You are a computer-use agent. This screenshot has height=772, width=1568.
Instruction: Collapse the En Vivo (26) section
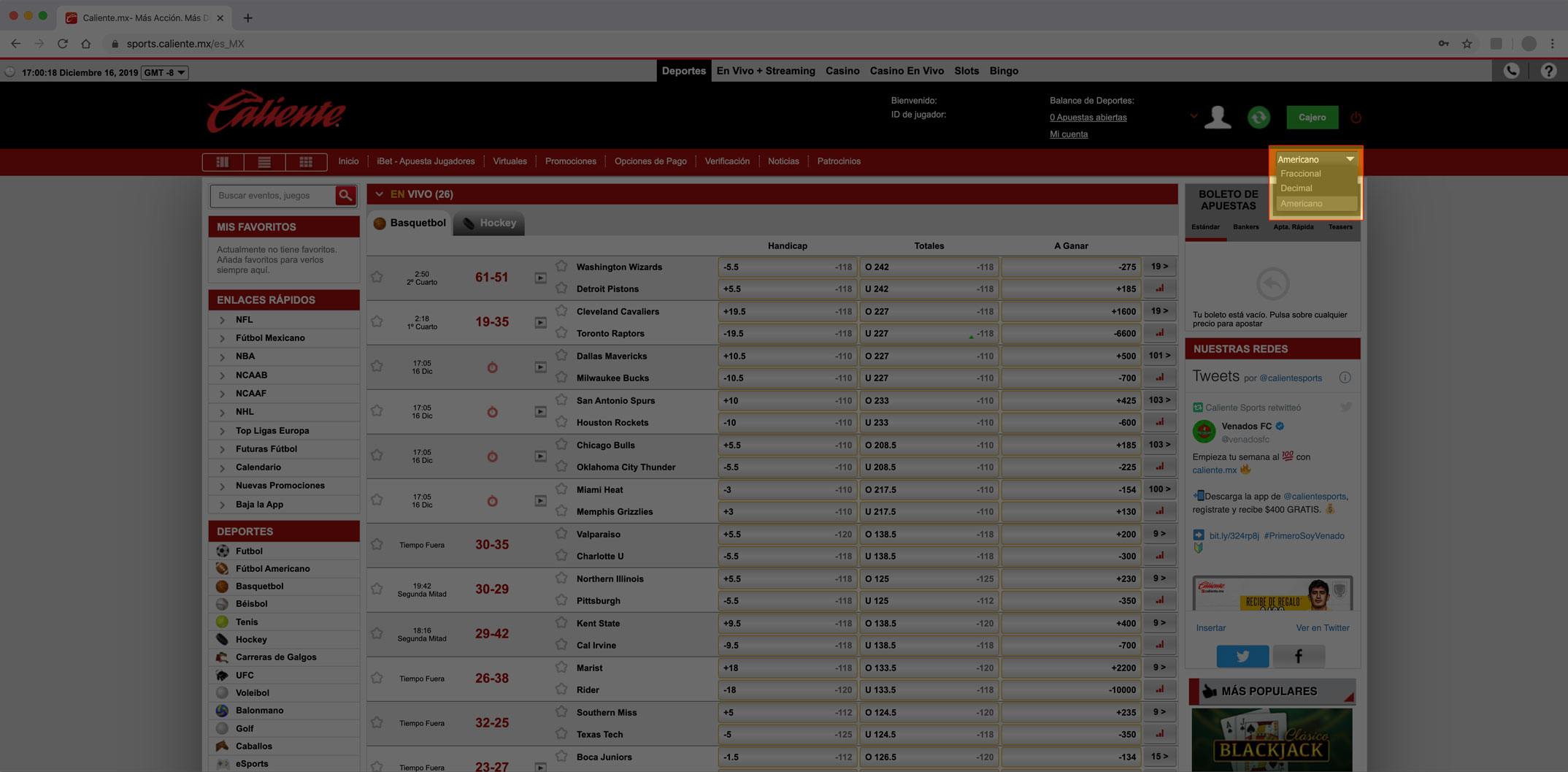click(379, 194)
